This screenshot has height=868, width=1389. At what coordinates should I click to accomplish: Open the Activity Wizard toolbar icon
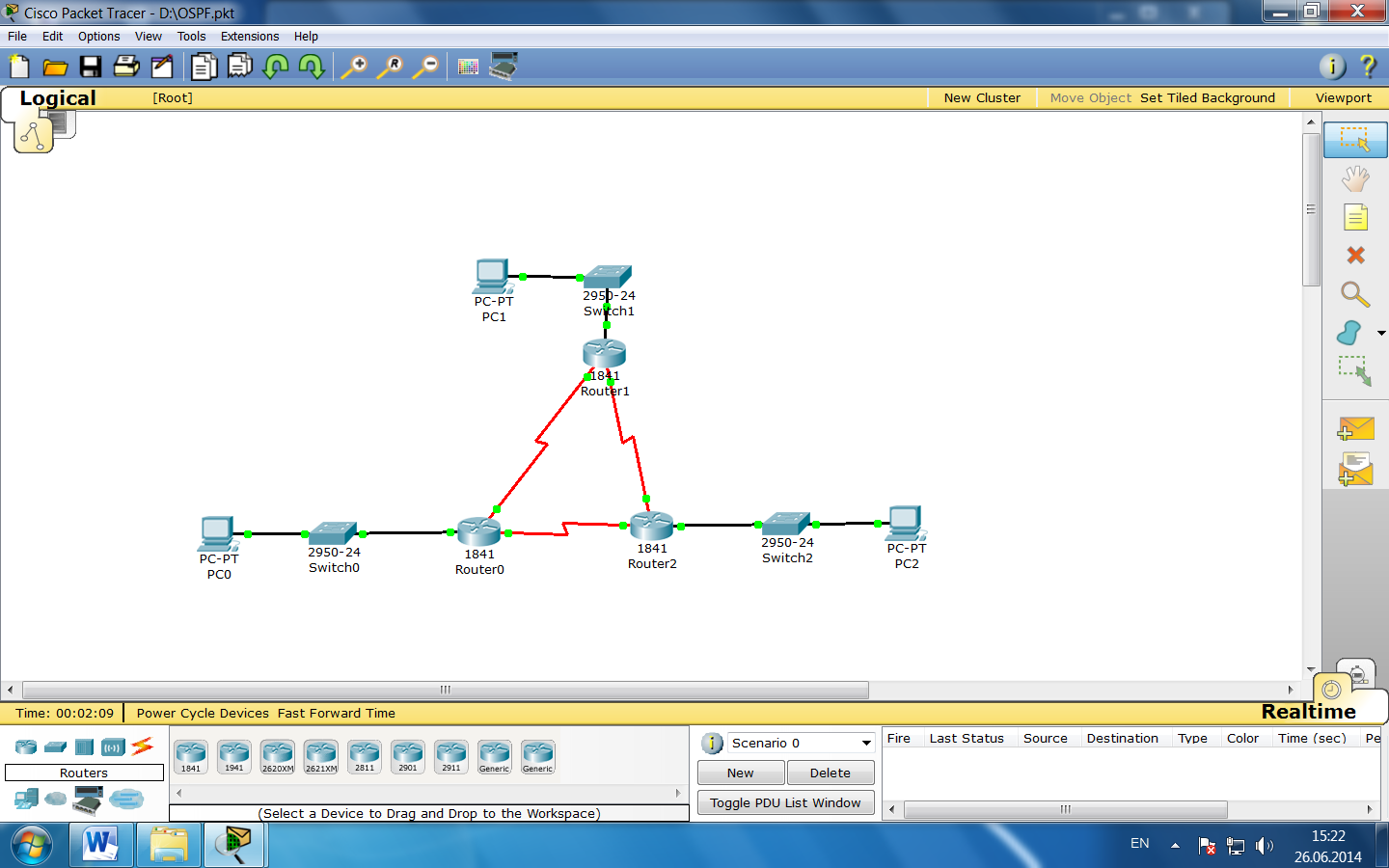(162, 67)
